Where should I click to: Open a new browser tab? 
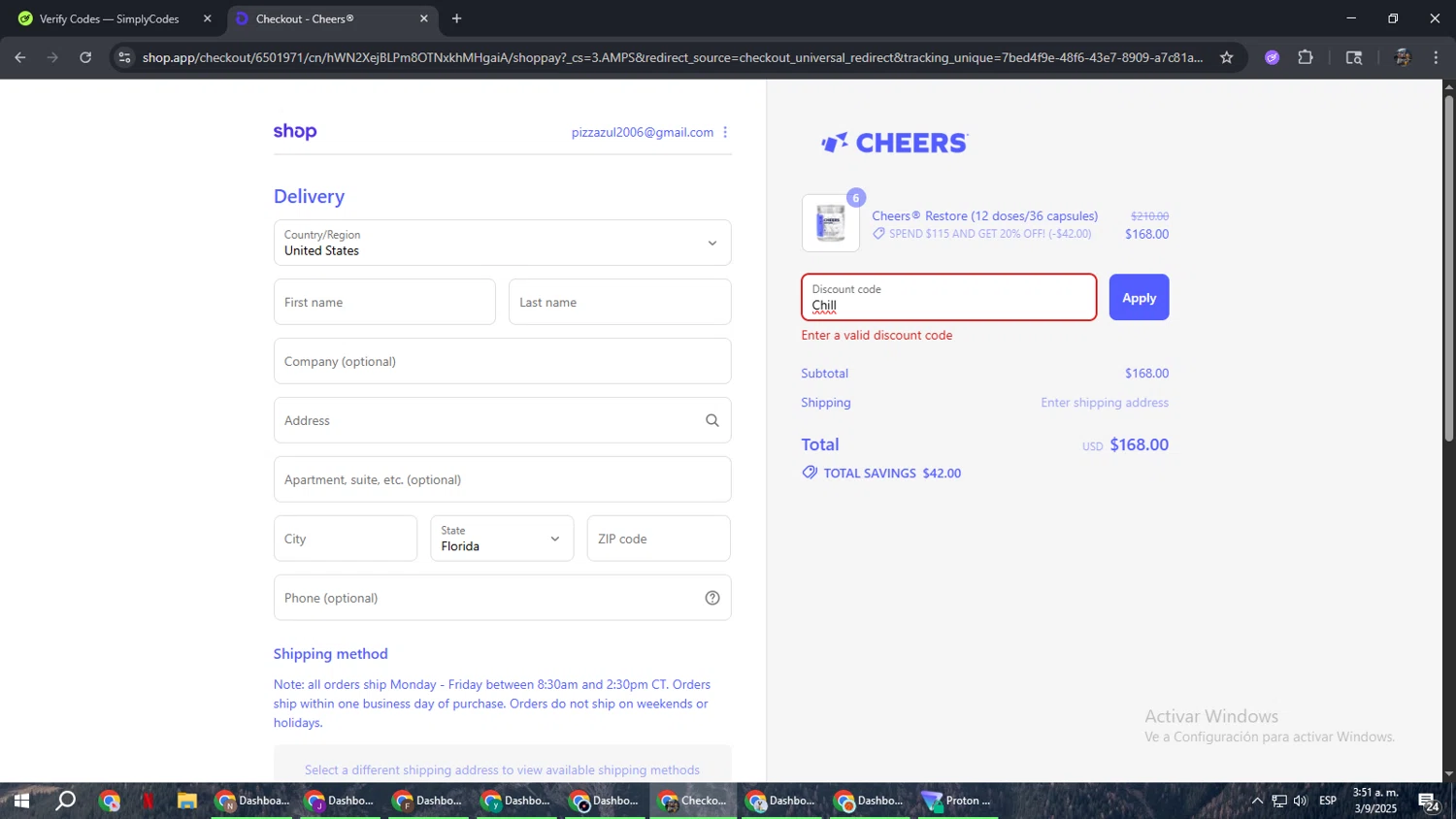point(456,18)
